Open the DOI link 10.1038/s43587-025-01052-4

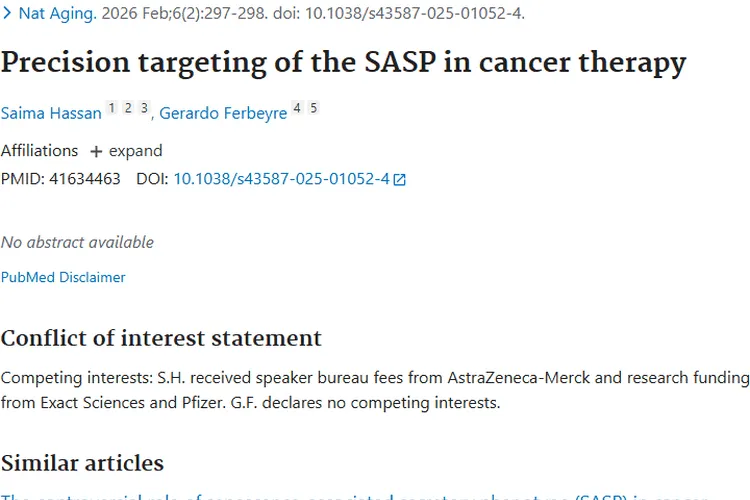pyautogui.click(x=281, y=179)
